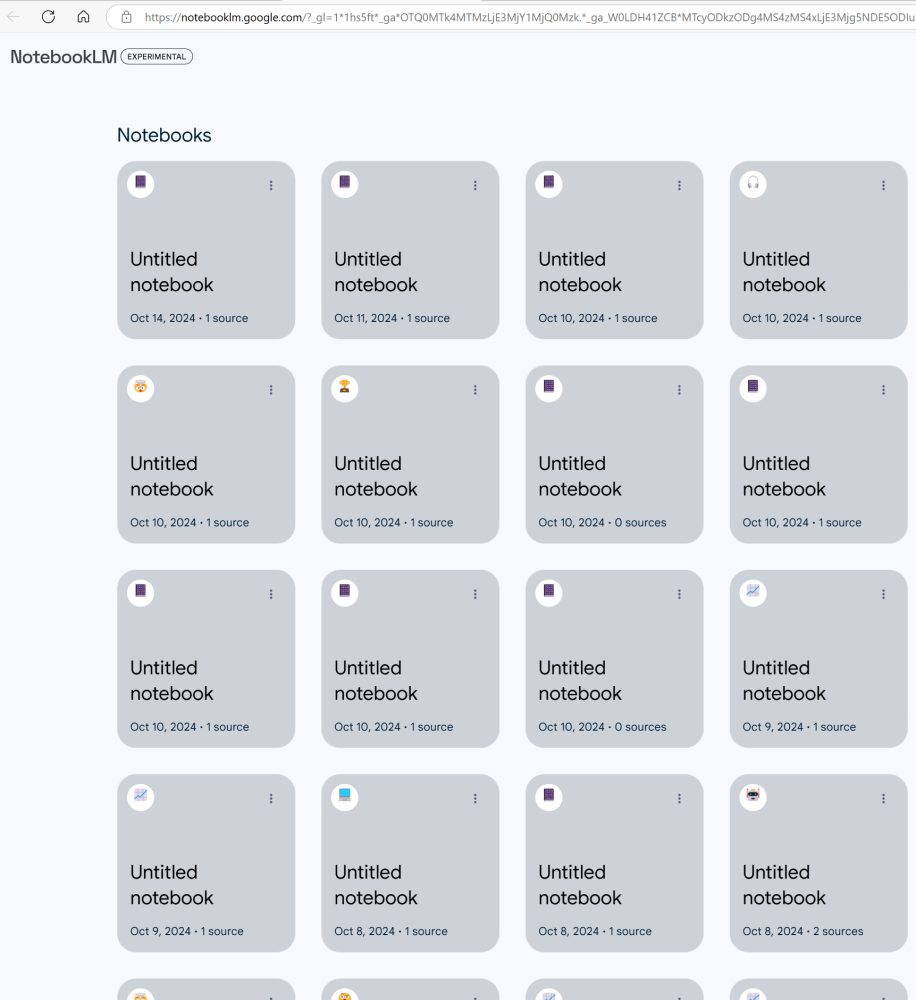This screenshot has width=916, height=1000.
Task: Reload the page with the refresh icon
Action: tap(48, 17)
